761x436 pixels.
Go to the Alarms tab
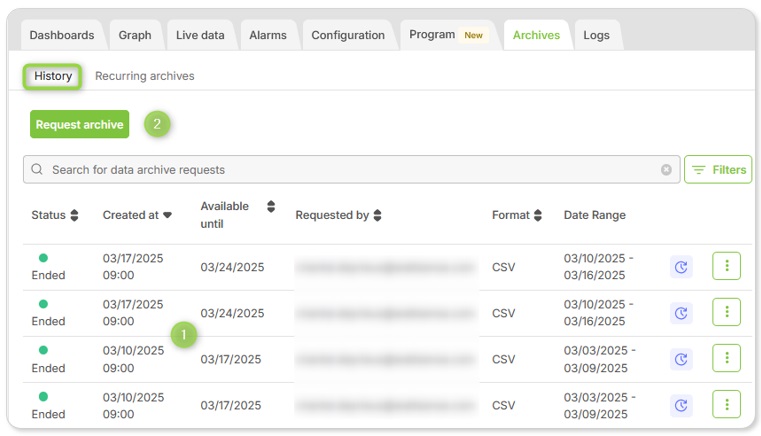tap(268, 35)
